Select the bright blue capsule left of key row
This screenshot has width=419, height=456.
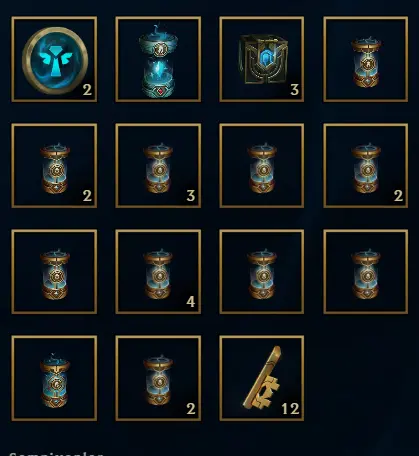pyautogui.click(x=54, y=378)
